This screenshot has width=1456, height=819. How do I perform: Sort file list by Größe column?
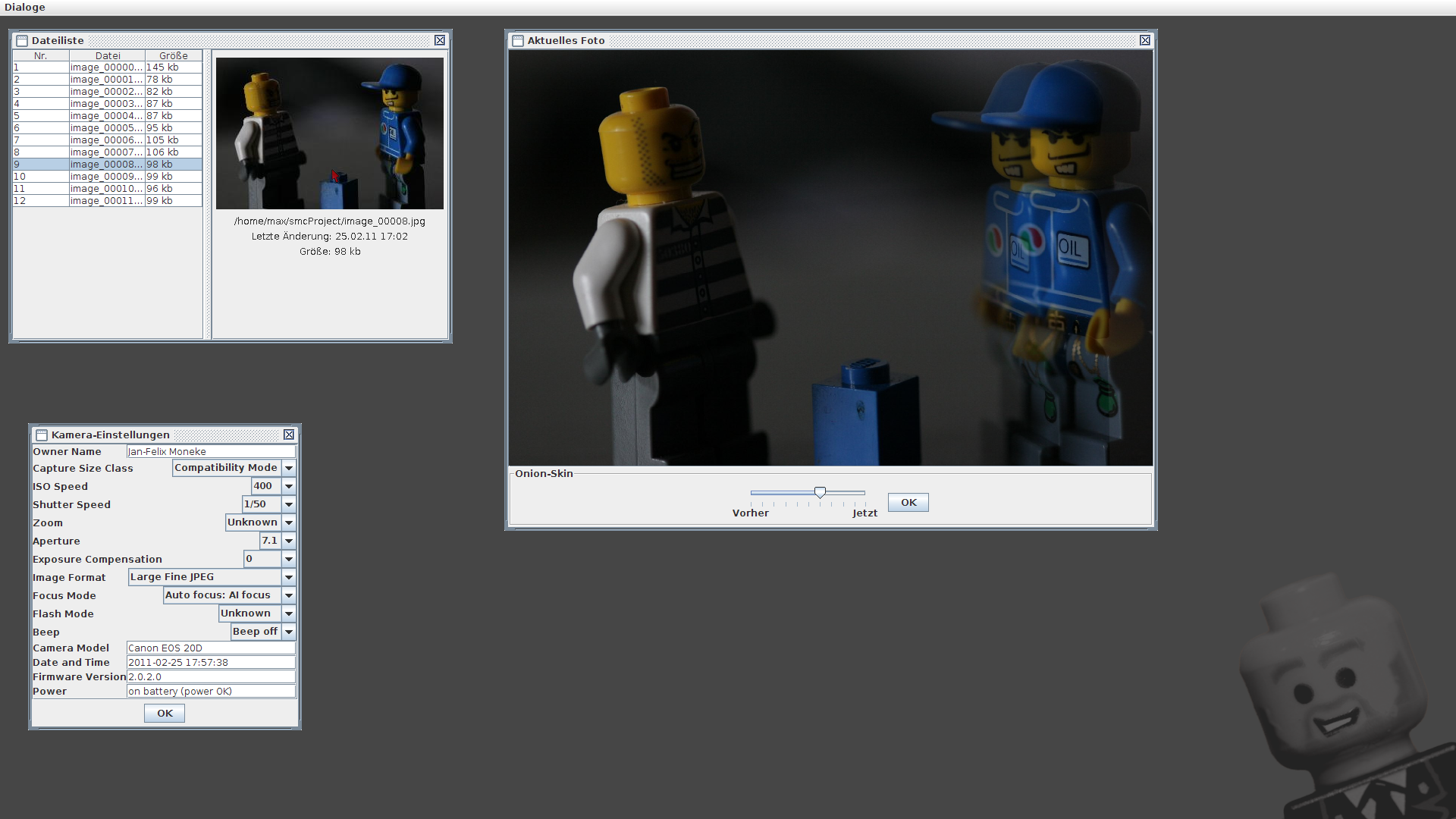pyautogui.click(x=173, y=55)
